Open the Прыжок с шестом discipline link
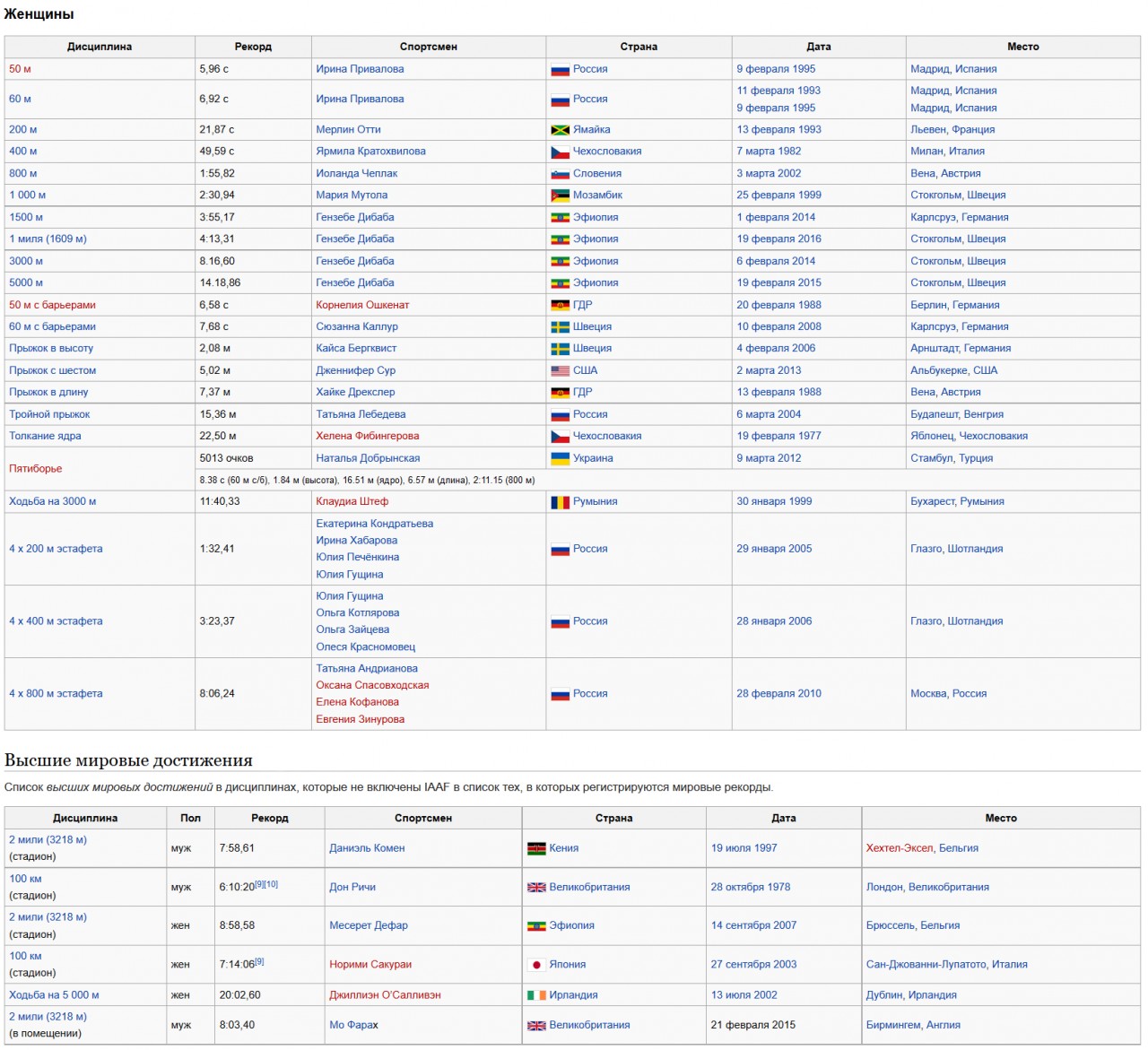Viewport: 1148px width, 1050px height. coord(52,371)
